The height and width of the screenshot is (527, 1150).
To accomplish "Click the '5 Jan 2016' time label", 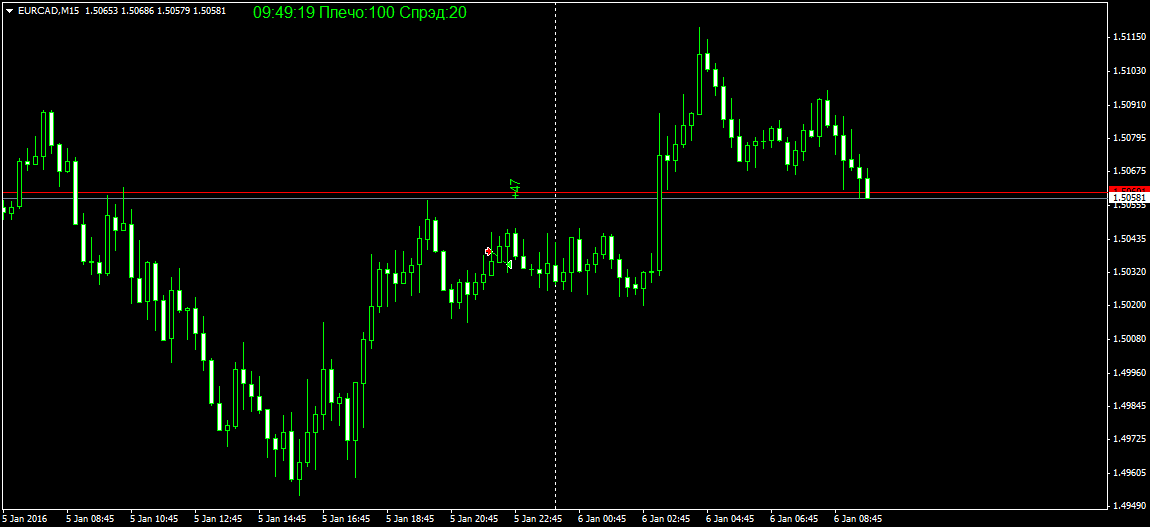I will (x=26, y=518).
